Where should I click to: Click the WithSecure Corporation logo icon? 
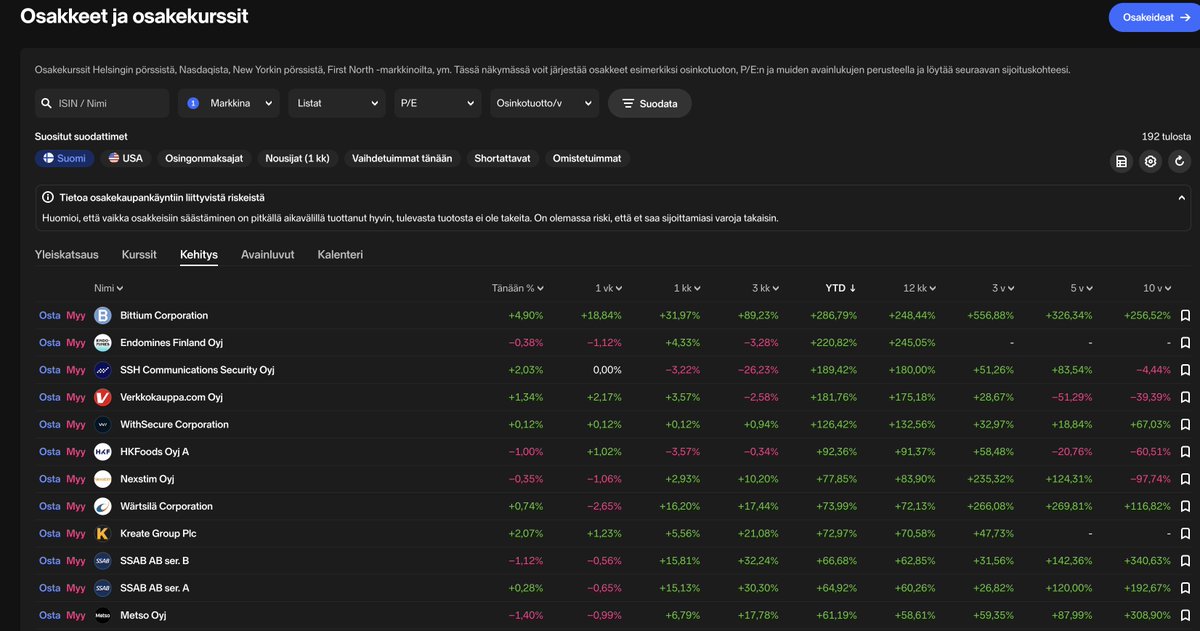102,425
